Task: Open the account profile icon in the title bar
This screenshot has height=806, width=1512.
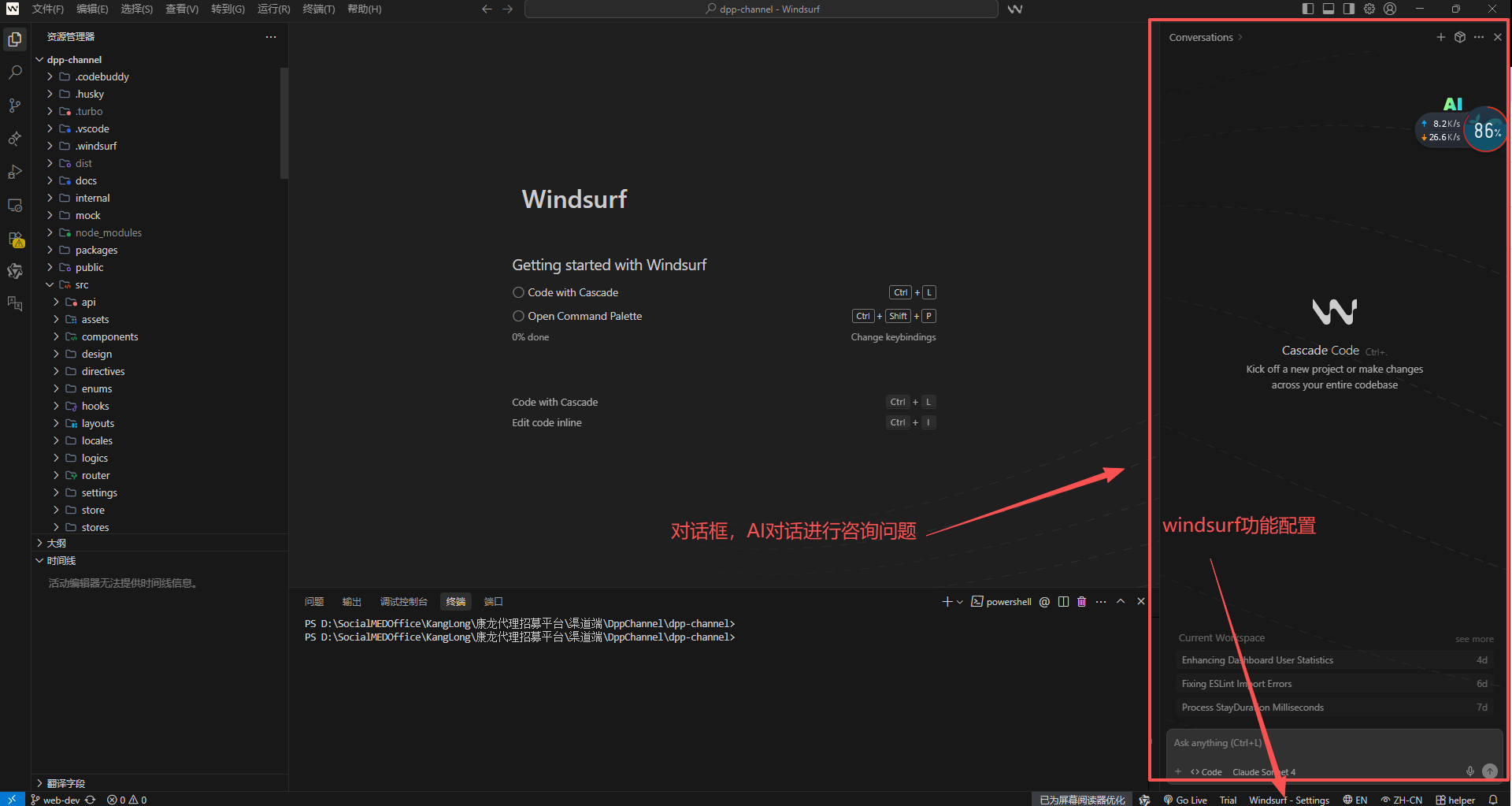Action: pyautogui.click(x=1390, y=9)
